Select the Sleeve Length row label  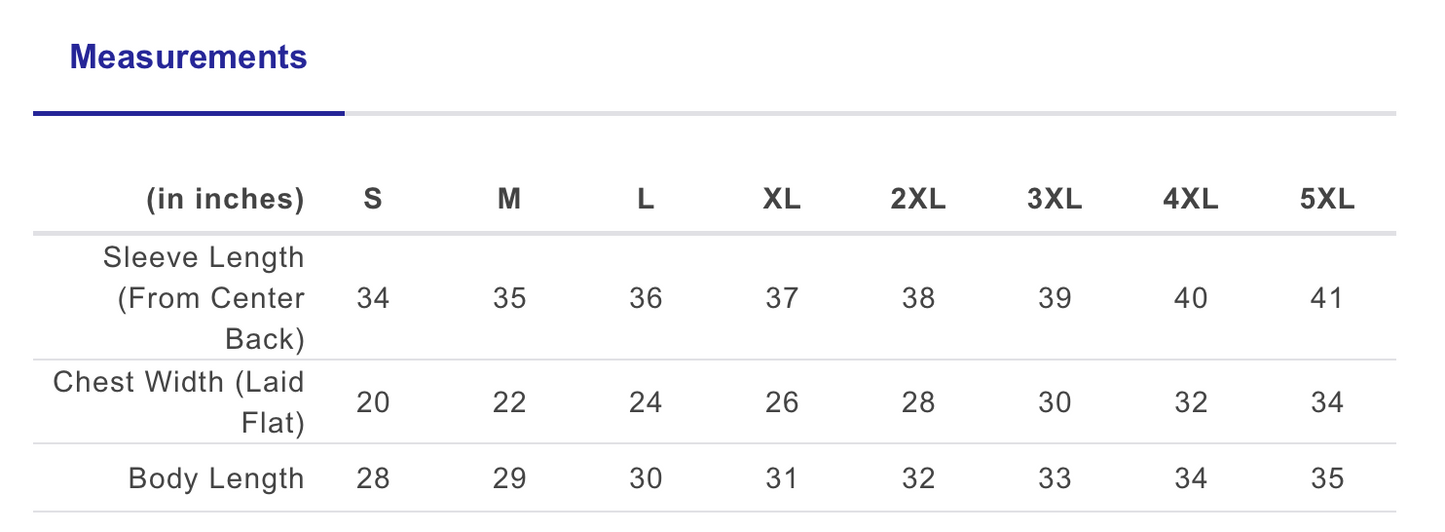click(x=204, y=298)
